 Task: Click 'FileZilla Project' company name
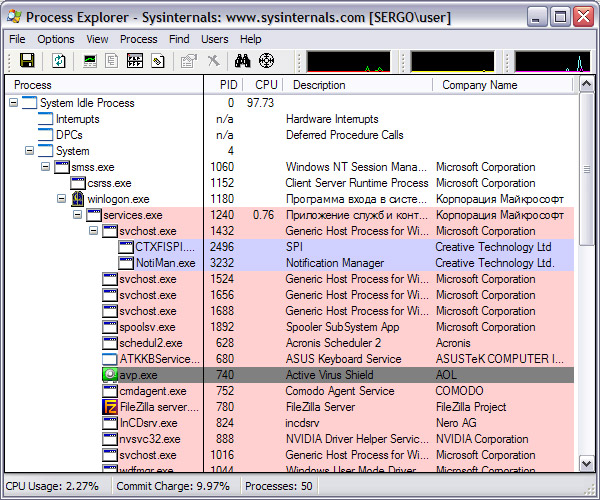[x=471, y=407]
